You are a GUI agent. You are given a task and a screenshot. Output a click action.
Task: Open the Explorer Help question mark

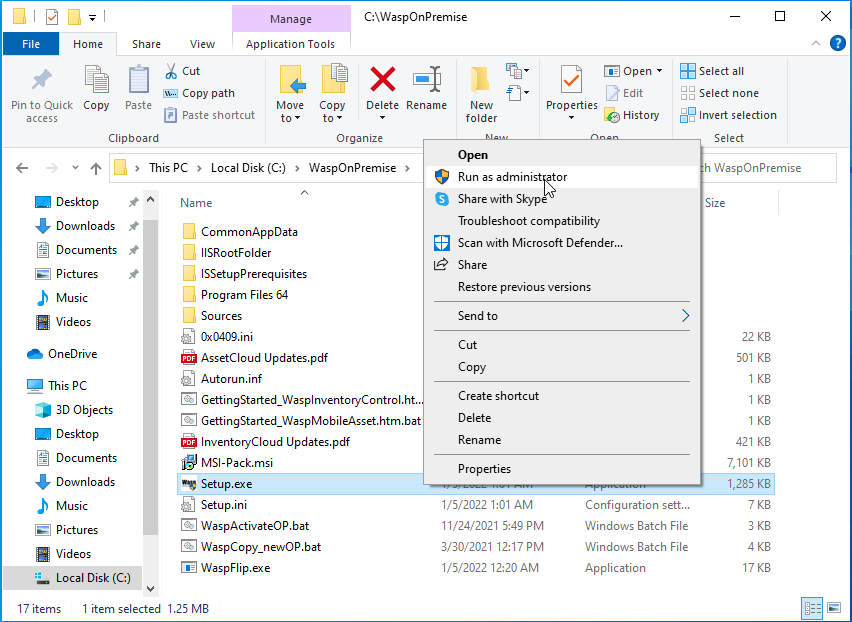[x=837, y=43]
